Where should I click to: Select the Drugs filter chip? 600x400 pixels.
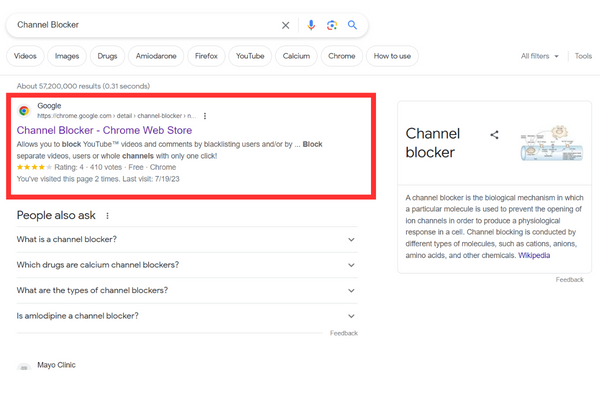[x=108, y=56]
